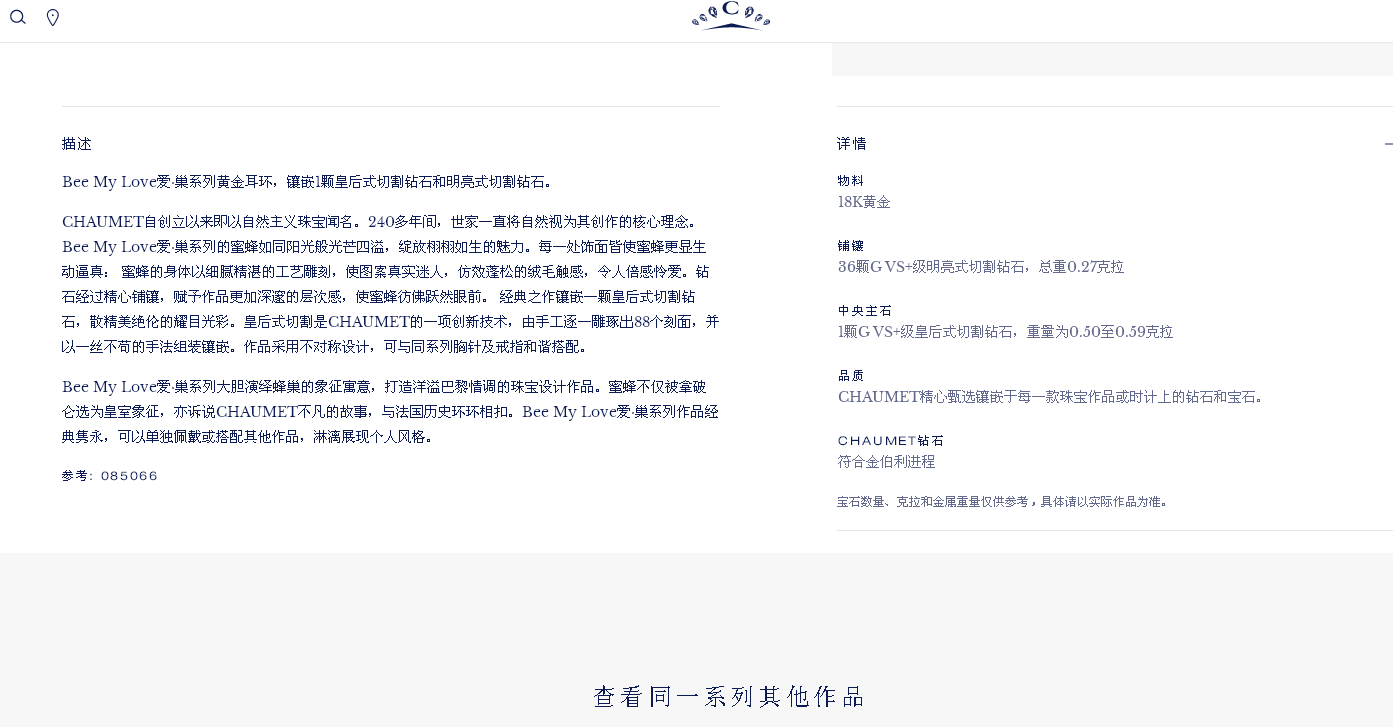Click the CHAUMET钻石 label
This screenshot has width=1393, height=727.
890,441
